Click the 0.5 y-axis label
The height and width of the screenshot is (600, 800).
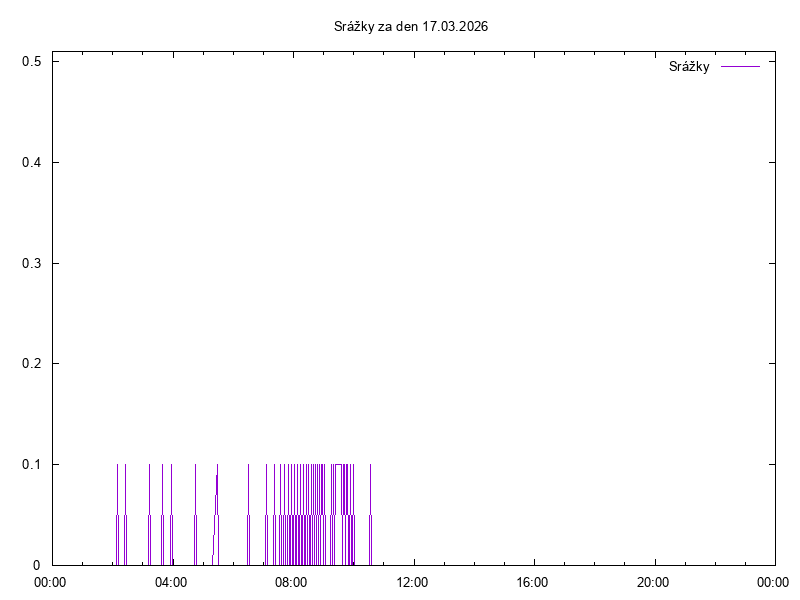click(31, 62)
